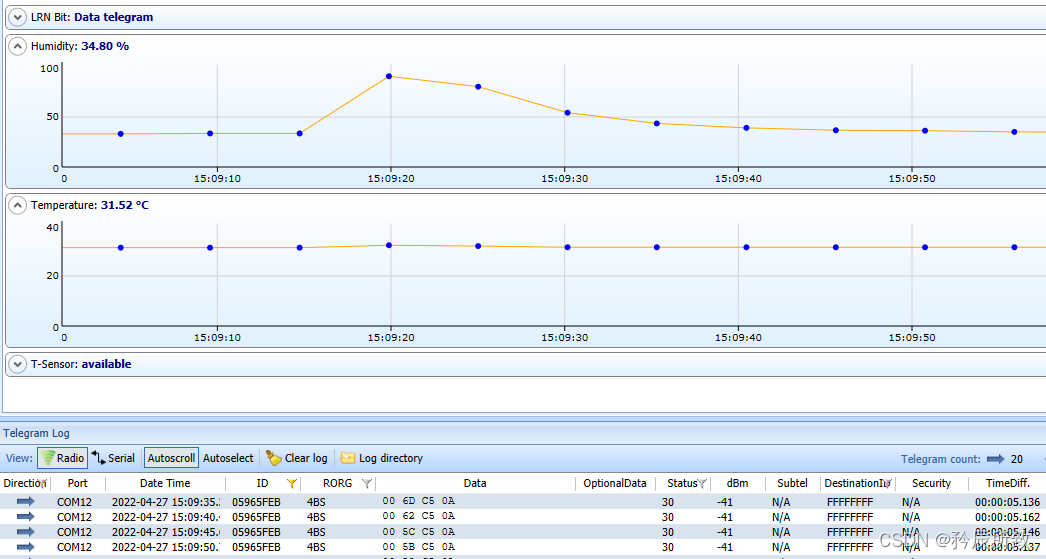Click temperature data point at 15:09:20
This screenshot has height=559, width=1046.
(389, 245)
